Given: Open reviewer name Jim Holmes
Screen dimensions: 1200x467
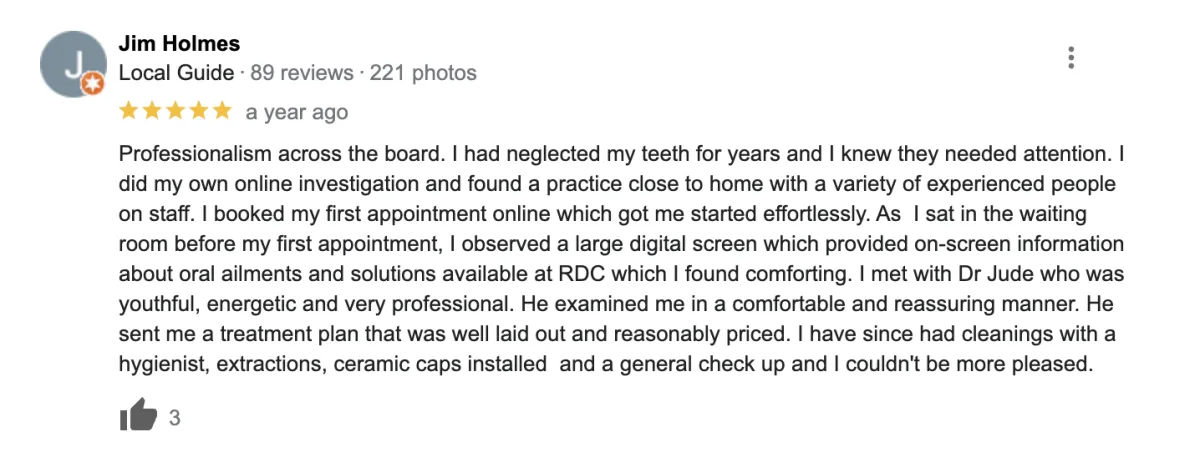Looking at the screenshot, I should click(179, 43).
